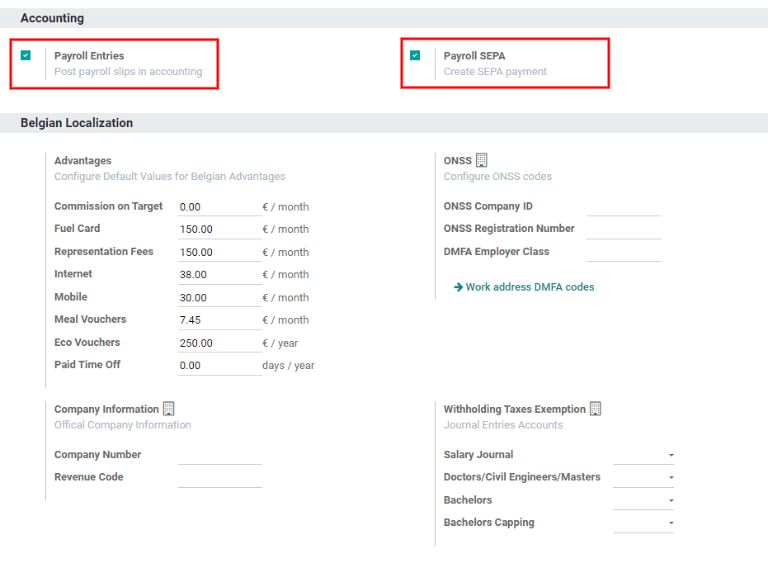
Task: Click the building icon next to Withholding Taxes Exemption
Action: coord(596,409)
